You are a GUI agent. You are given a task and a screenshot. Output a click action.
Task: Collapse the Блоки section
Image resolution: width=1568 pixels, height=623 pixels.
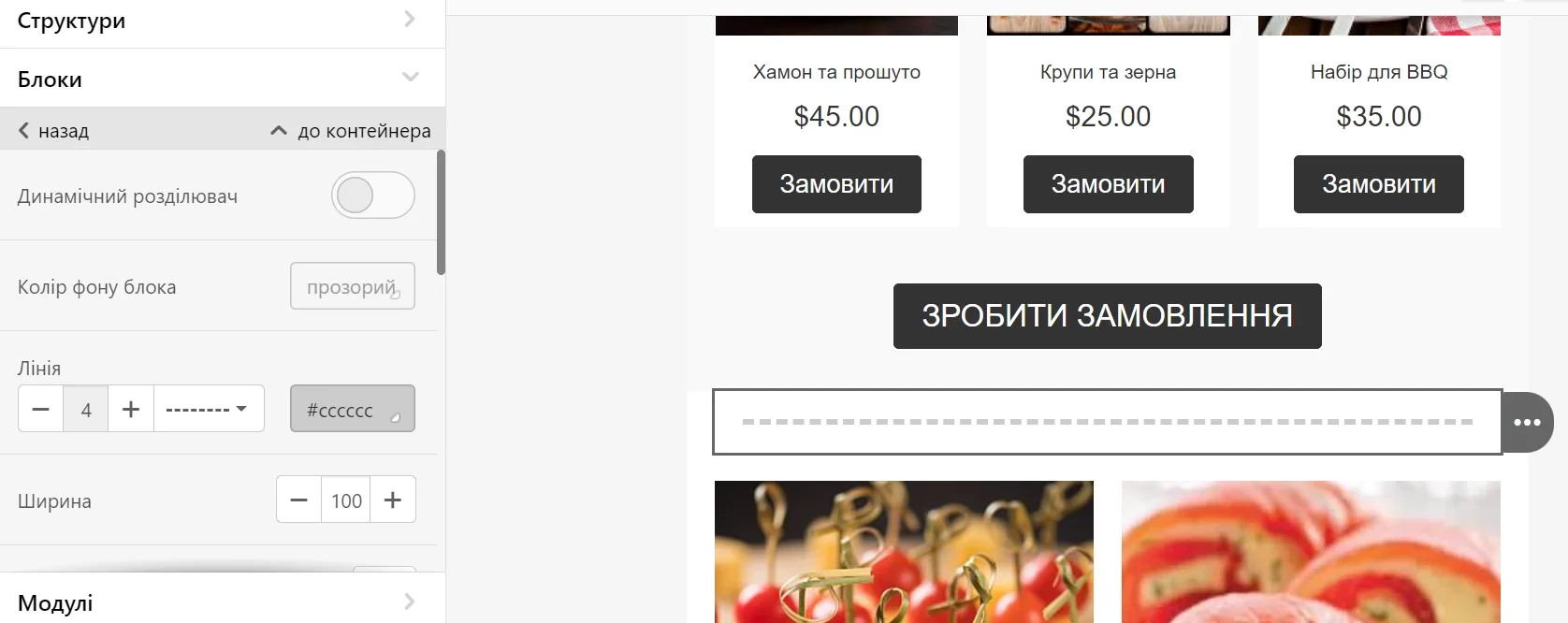(222, 79)
